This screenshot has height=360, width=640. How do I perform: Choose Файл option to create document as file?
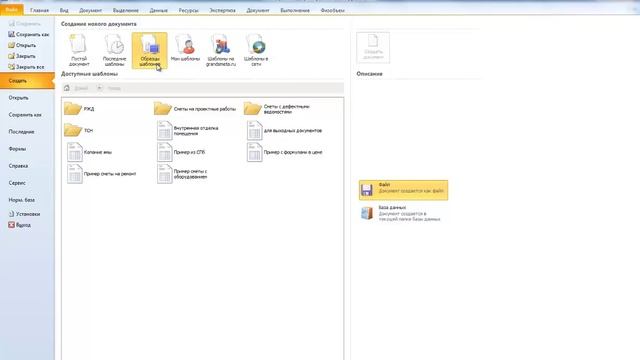click(x=403, y=190)
